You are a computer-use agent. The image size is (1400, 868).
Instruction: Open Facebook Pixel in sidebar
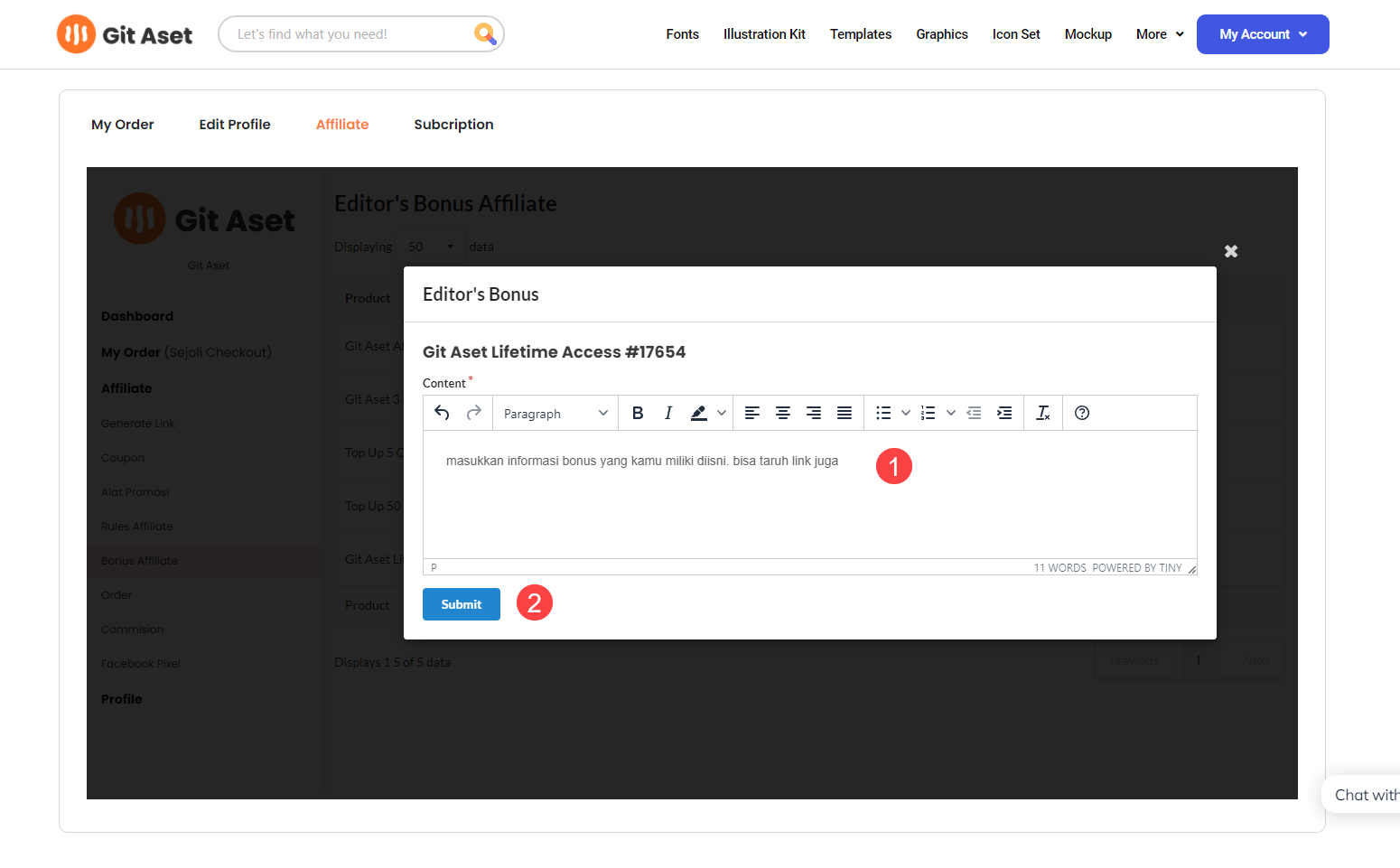tap(141, 664)
